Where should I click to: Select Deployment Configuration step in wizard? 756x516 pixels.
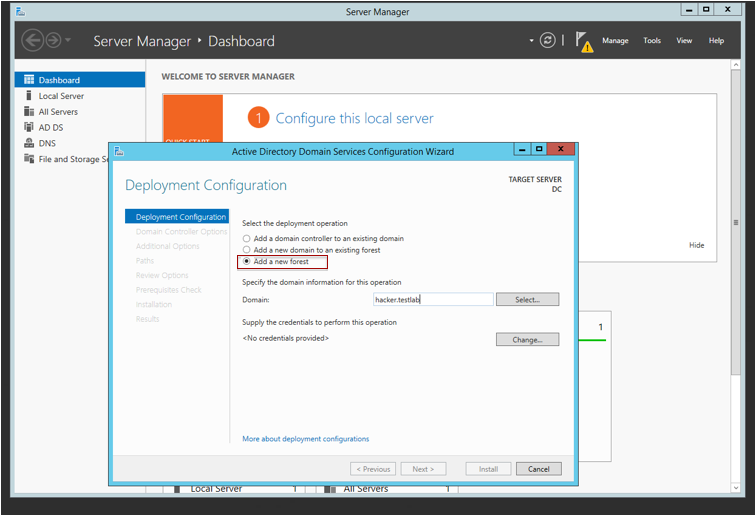pos(177,217)
